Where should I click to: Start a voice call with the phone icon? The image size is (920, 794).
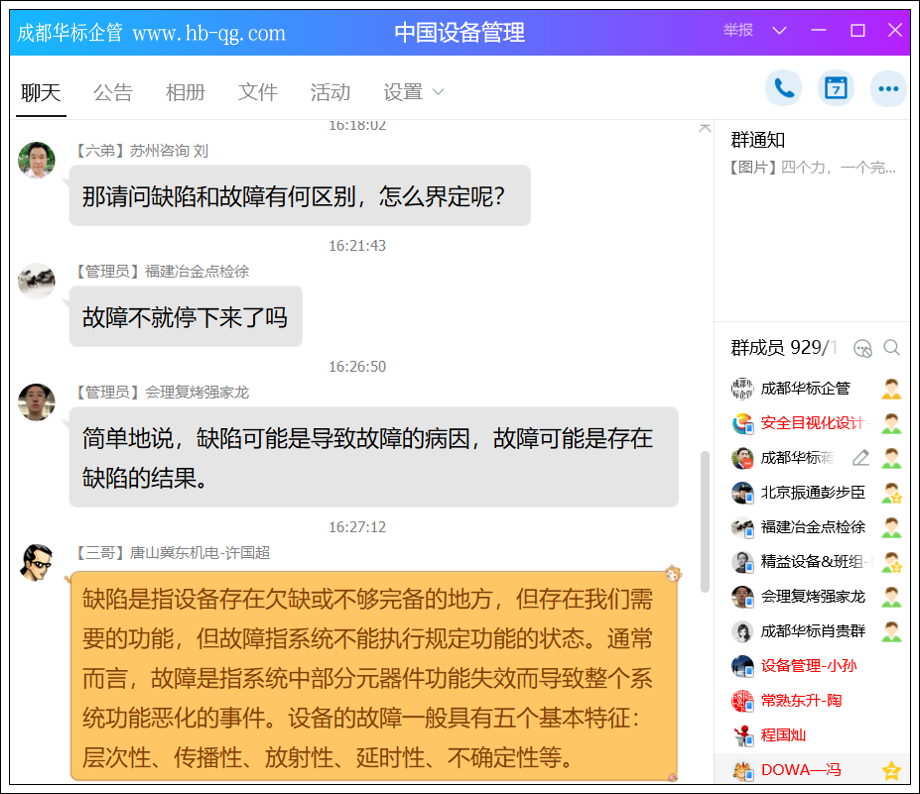(x=784, y=88)
